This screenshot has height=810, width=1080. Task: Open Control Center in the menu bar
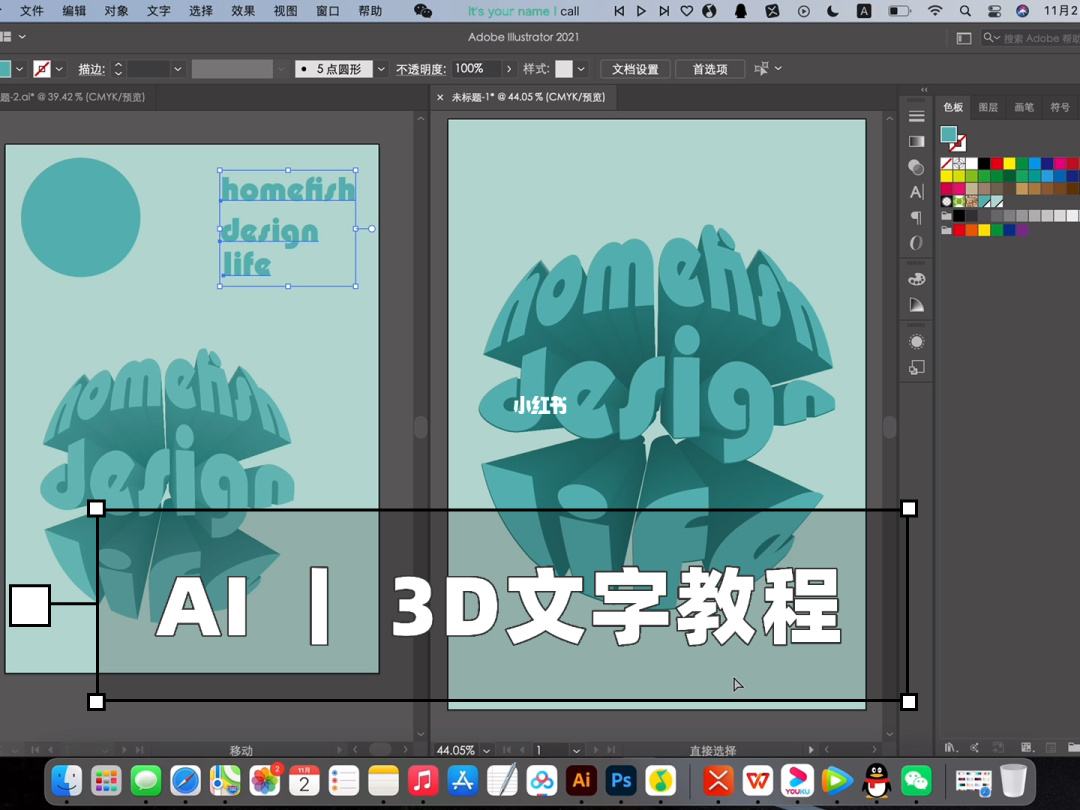click(994, 11)
